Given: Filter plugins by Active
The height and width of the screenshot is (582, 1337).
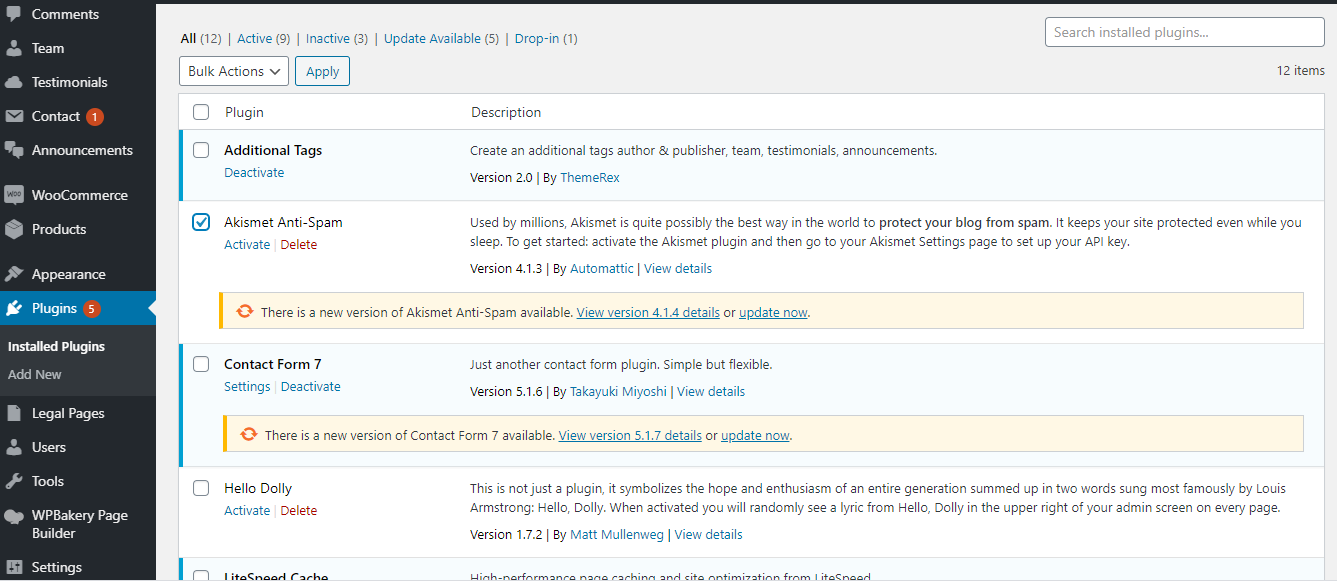Looking at the screenshot, I should [254, 38].
